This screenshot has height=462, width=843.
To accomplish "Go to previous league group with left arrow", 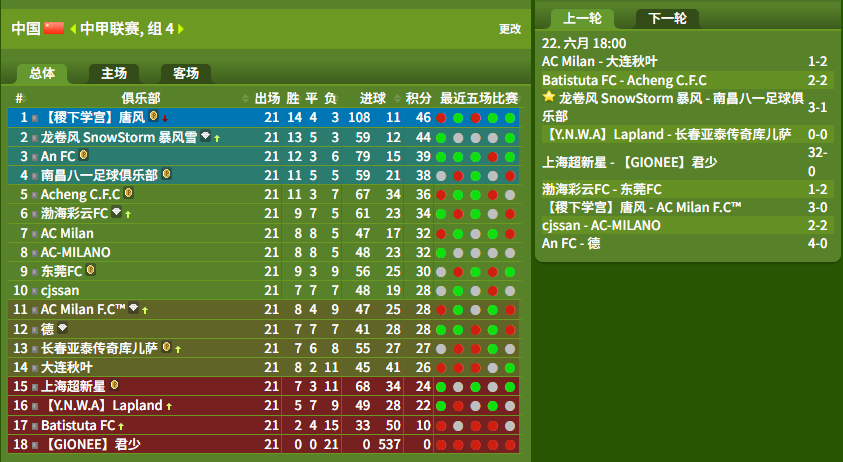I will [x=73, y=29].
